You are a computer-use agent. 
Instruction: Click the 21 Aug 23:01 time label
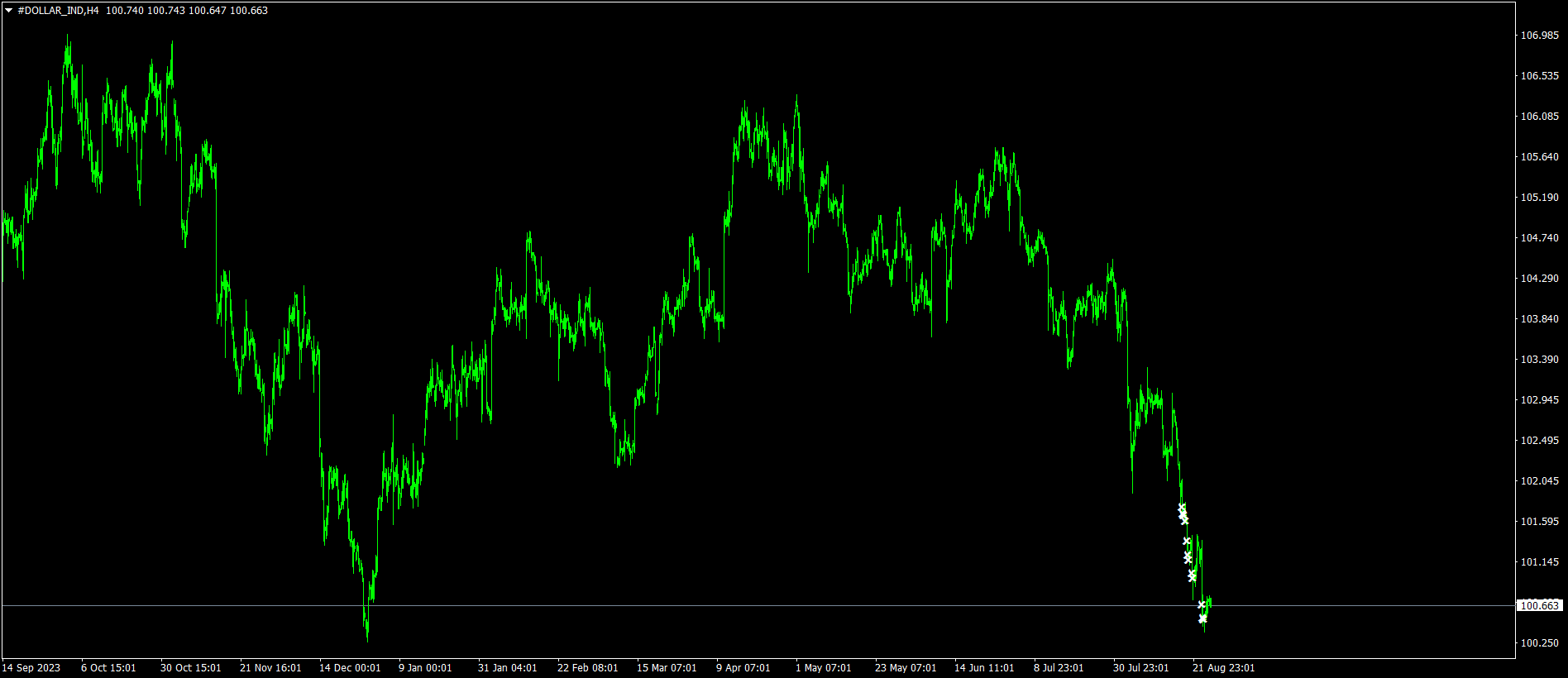pos(1223,668)
